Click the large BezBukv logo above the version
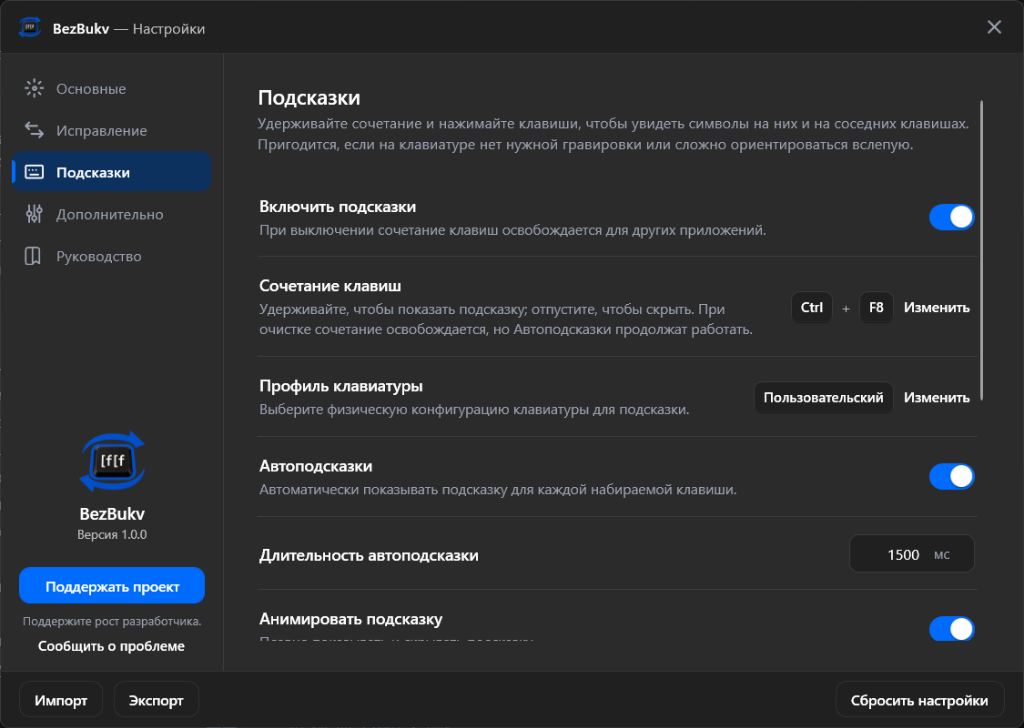The height and width of the screenshot is (728, 1024). pyautogui.click(x=112, y=462)
